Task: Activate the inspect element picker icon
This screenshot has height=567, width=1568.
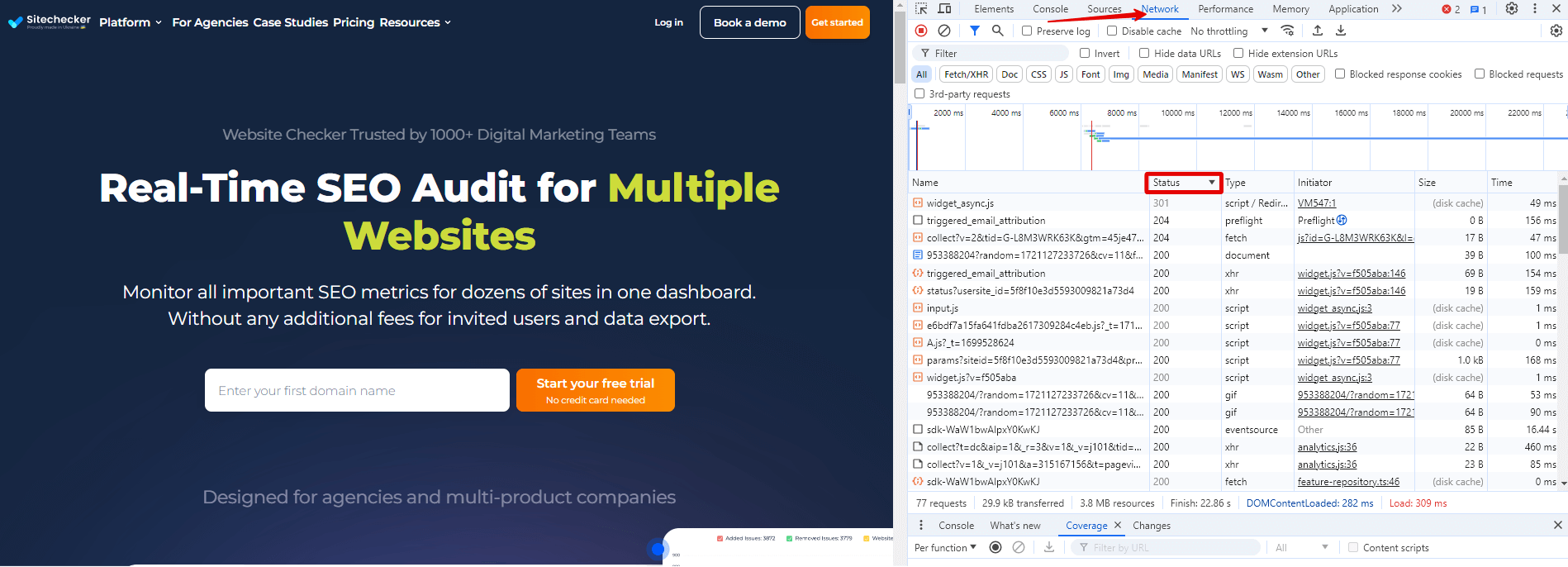Action: [921, 9]
